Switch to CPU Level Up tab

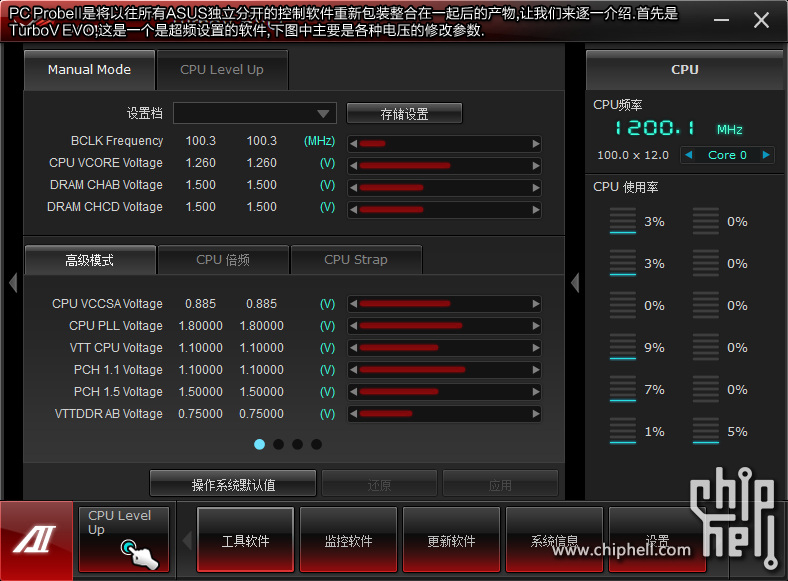222,70
